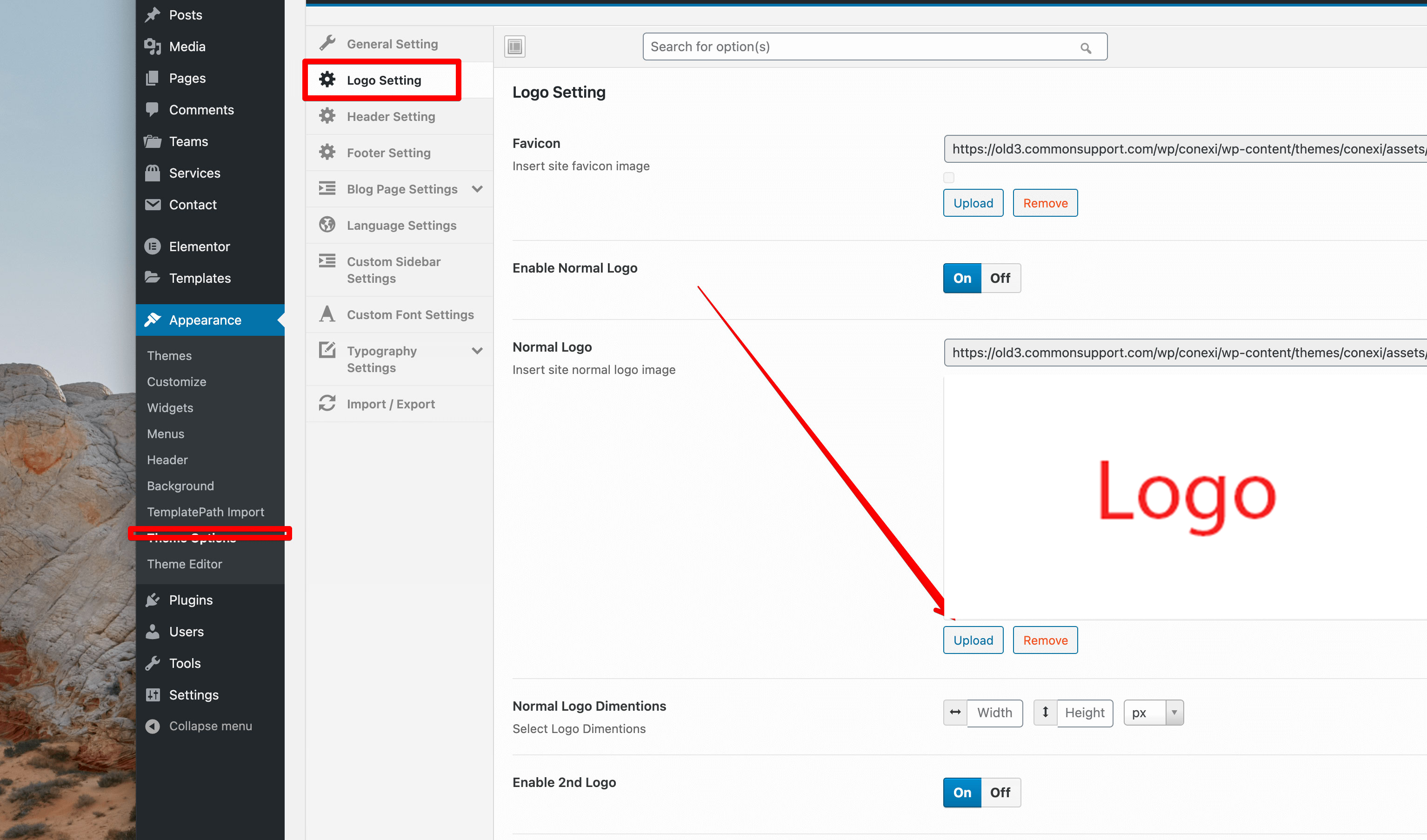Viewport: 1427px width, 840px height.
Task: Click Upload button for Normal Logo
Action: 973,640
